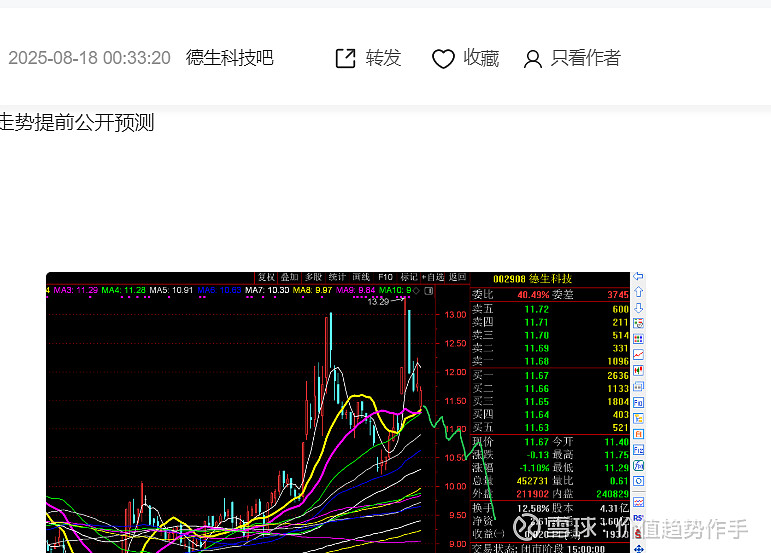
Task: Click the F12 sidebar icon
Action: point(638,450)
